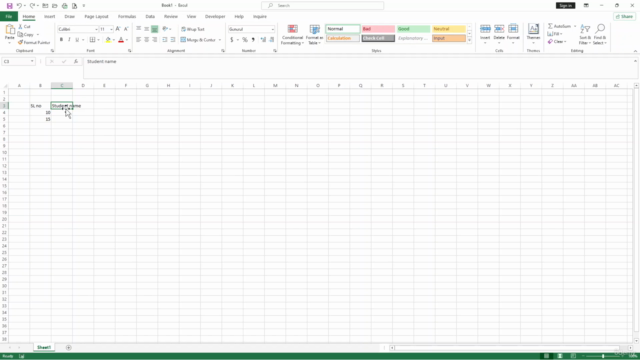Screen dimensions: 640x360
Task: Open Conditional Formatting menu
Action: click(x=292, y=34)
